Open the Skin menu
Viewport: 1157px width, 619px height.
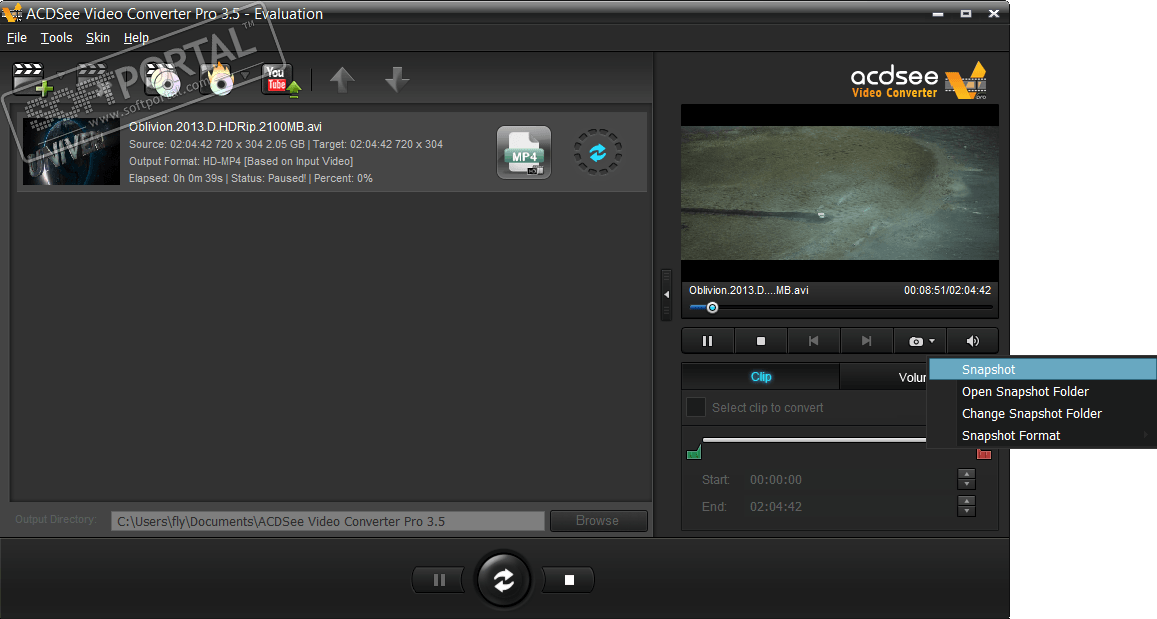pos(97,38)
